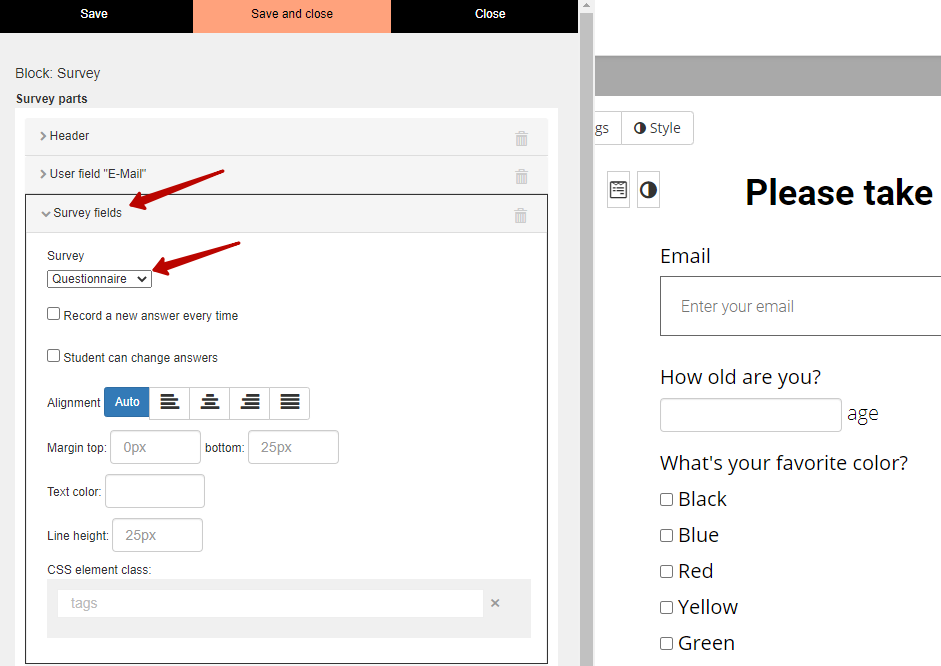Viewport: 941px width, 666px height.
Task: Set alignment to Auto
Action: click(x=127, y=402)
